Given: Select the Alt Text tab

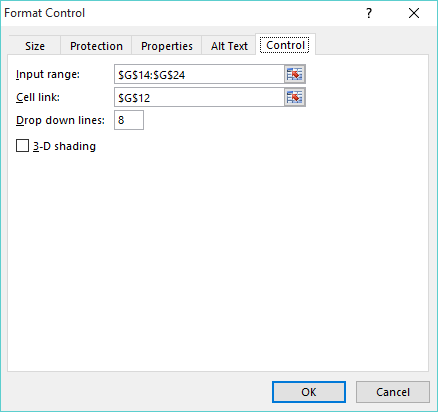Looking at the screenshot, I should pyautogui.click(x=229, y=46).
